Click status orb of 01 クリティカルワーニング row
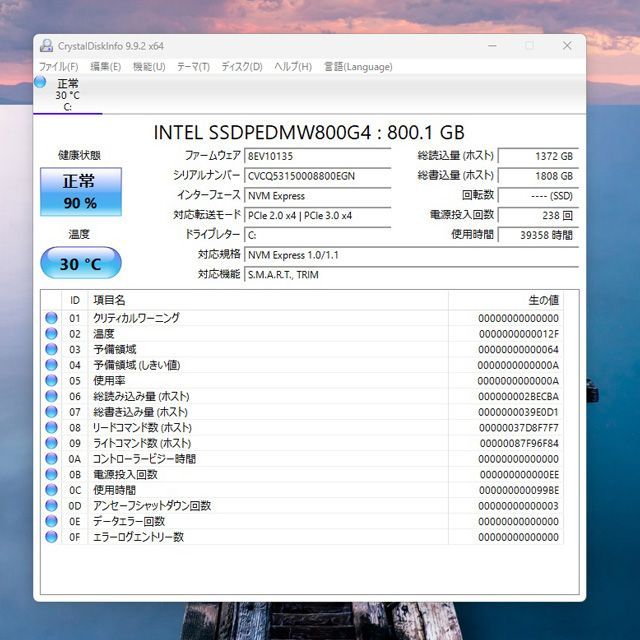Image resolution: width=640 pixels, height=640 pixels. click(51, 318)
